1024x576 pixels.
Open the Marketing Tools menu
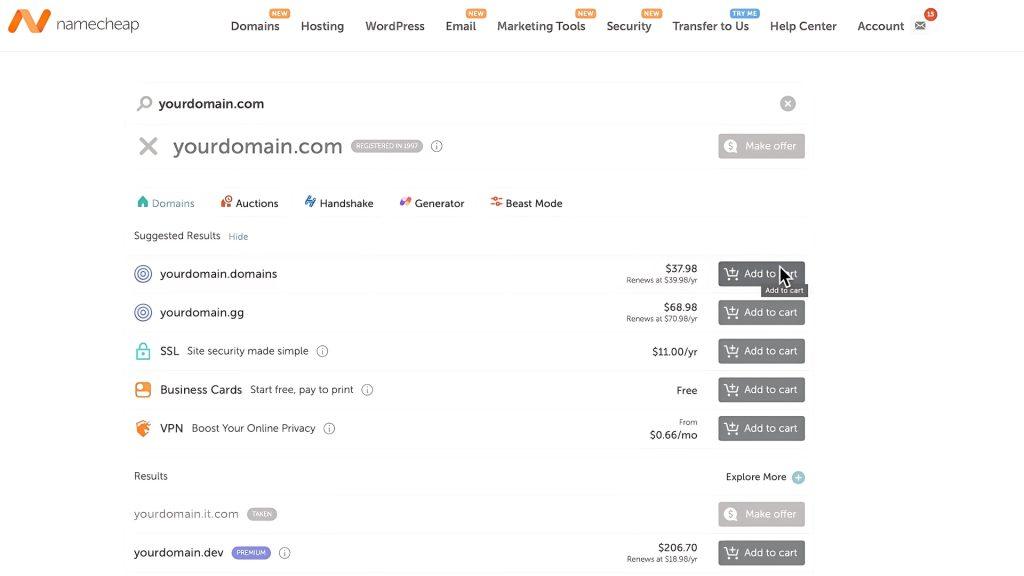(x=541, y=26)
